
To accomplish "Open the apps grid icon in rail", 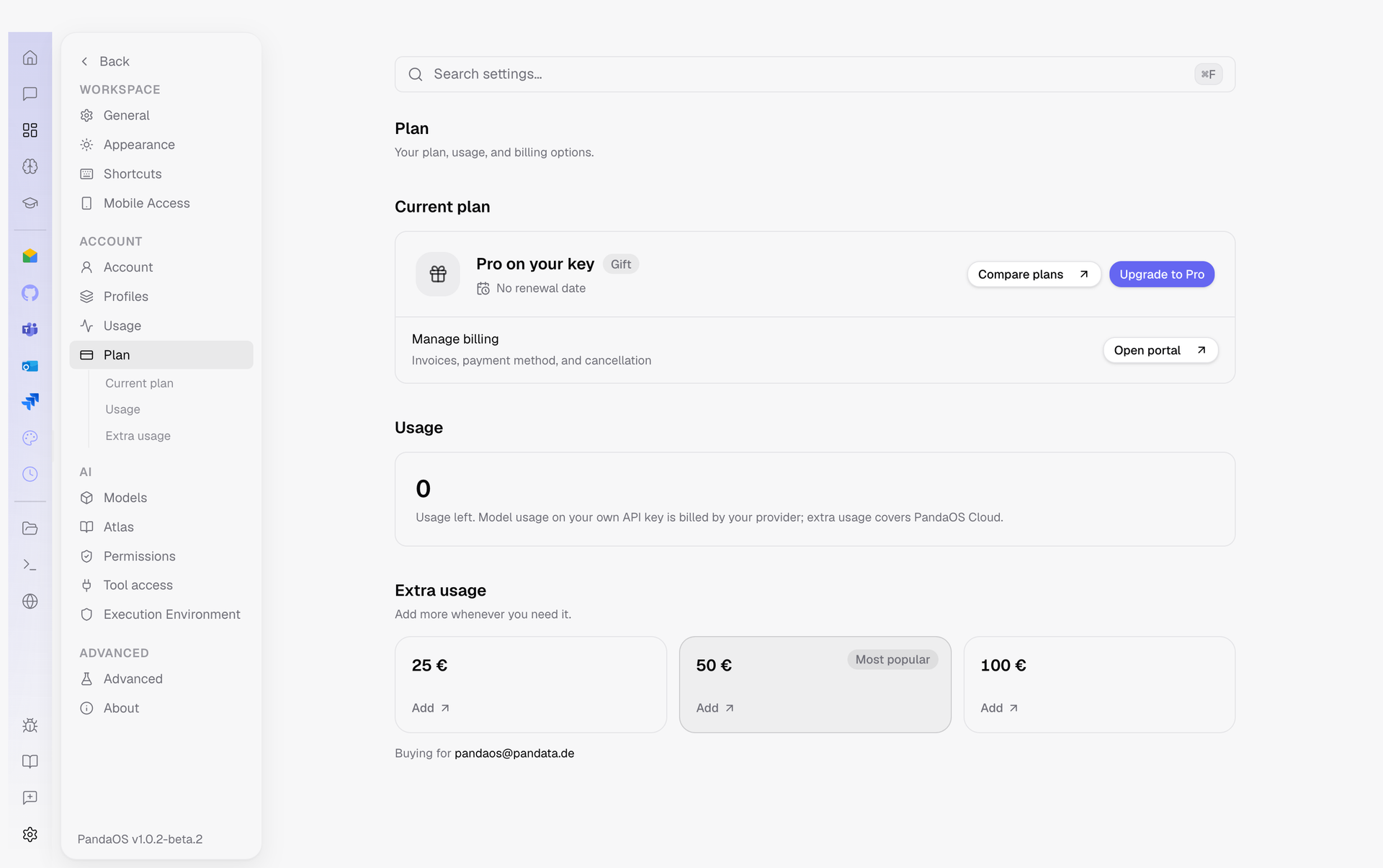I will [30, 130].
